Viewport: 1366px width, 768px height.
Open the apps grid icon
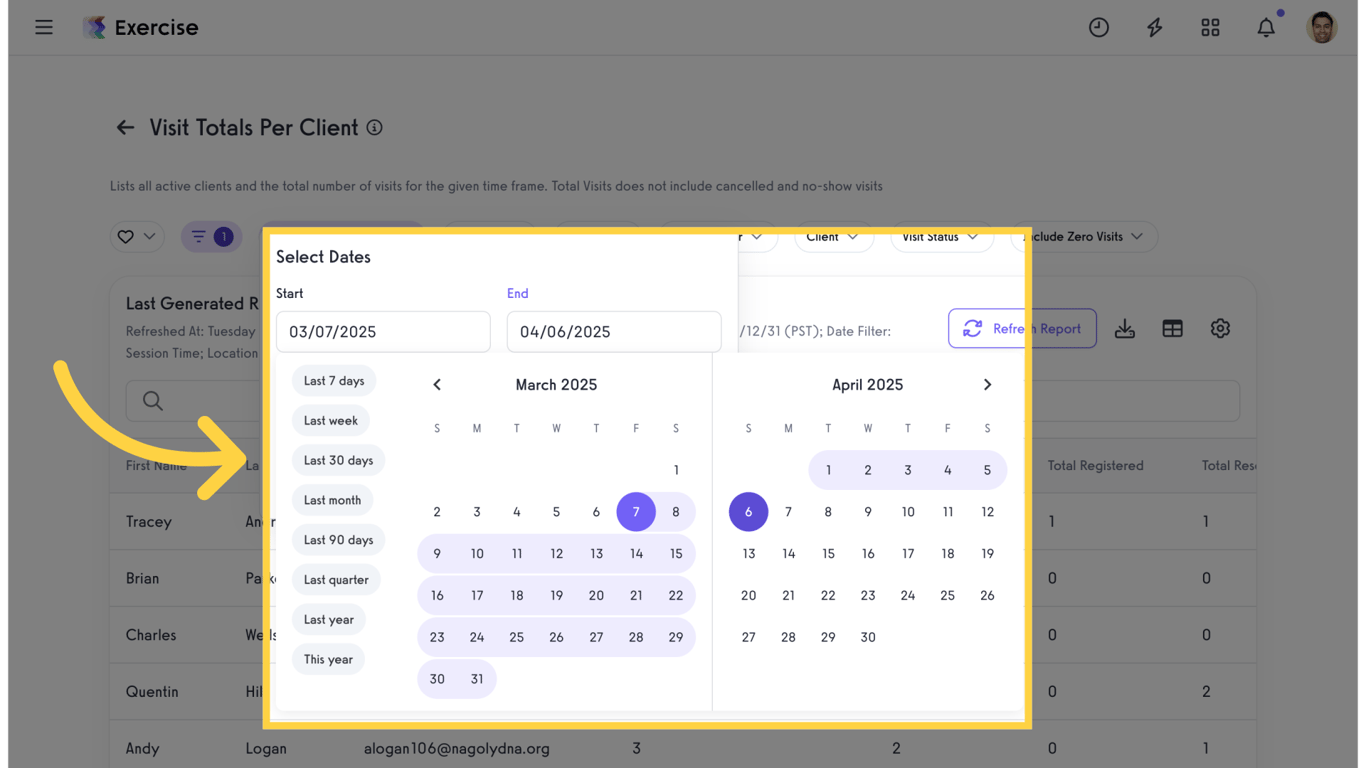click(x=1210, y=27)
